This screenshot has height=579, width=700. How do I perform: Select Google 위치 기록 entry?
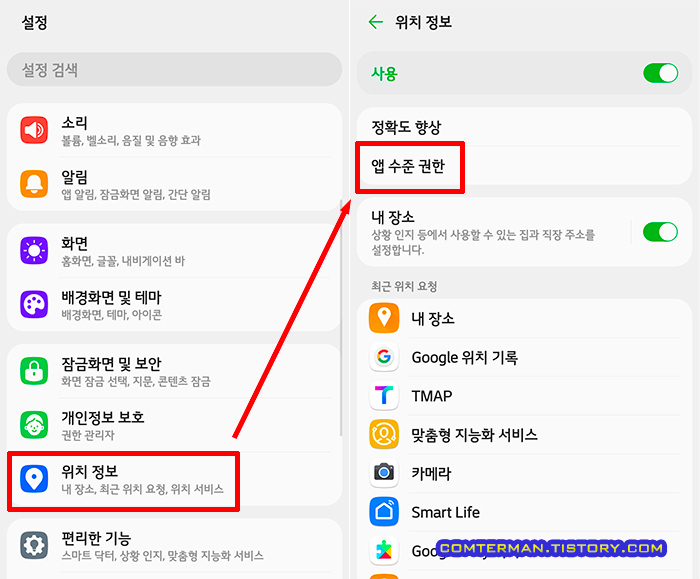point(525,357)
